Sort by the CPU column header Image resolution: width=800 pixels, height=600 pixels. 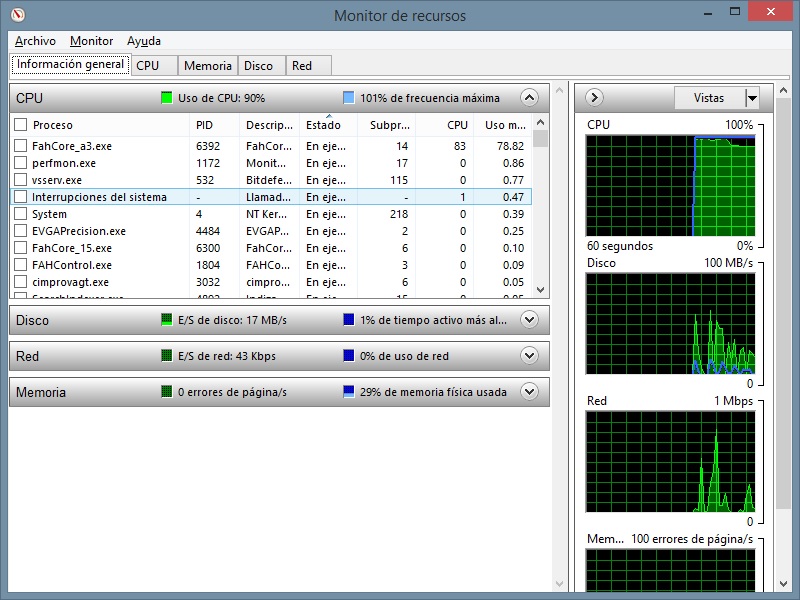click(444, 125)
